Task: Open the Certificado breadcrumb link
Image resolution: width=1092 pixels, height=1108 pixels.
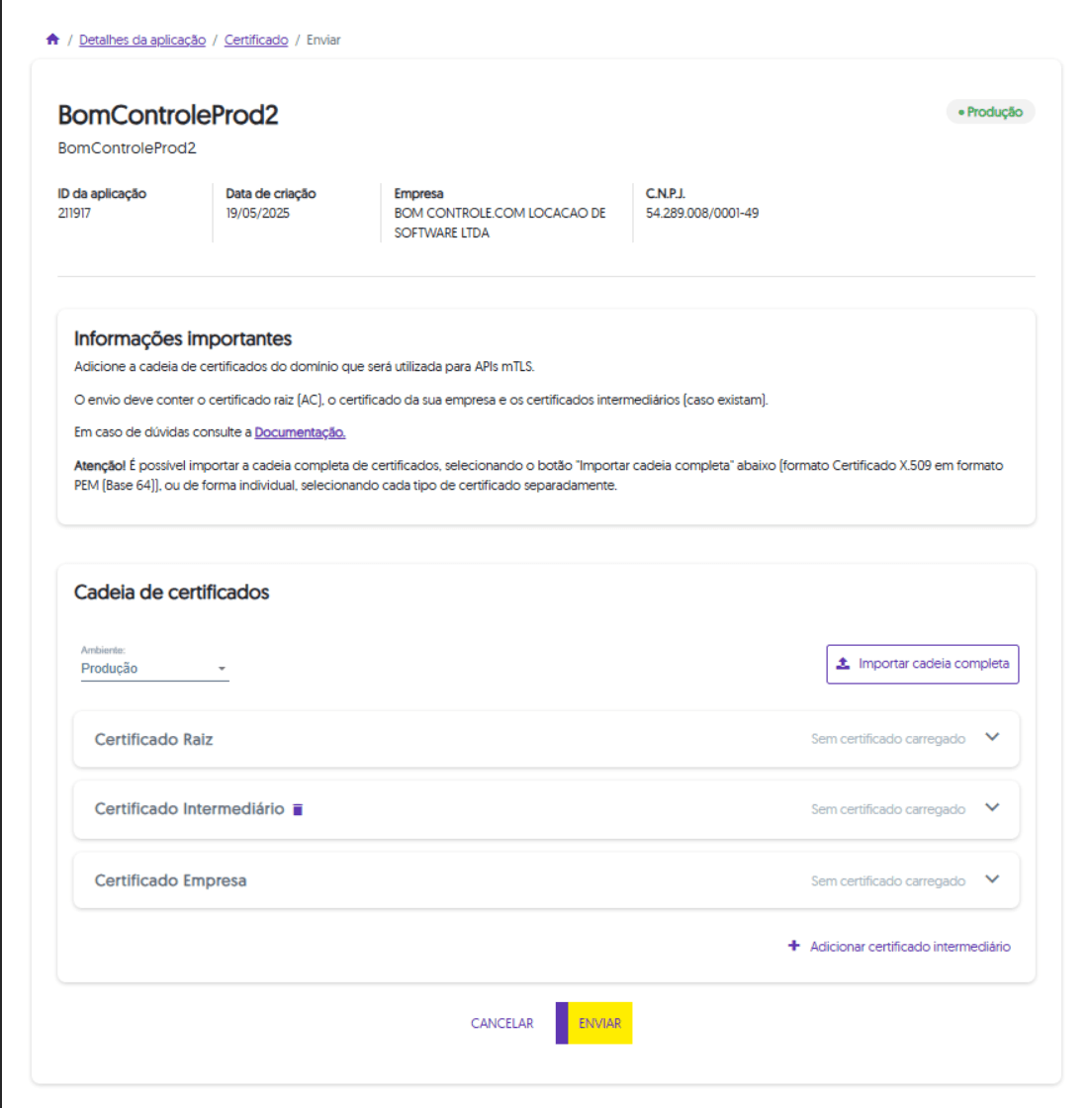Action: (x=256, y=41)
